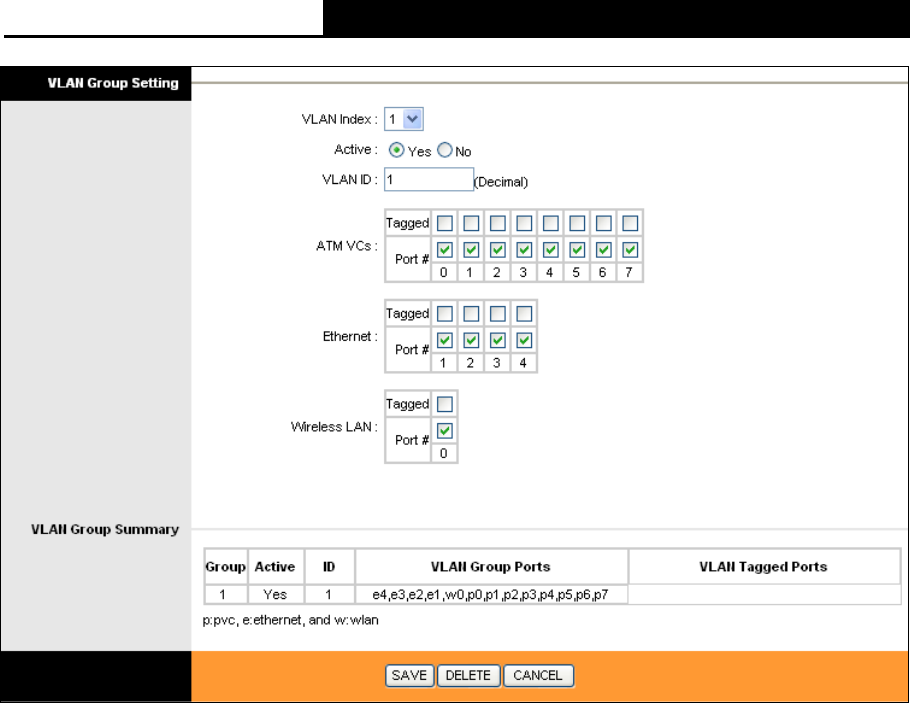Uncheck ATM VCs Port # 1 checkbox
Image resolution: width=910 pixels, height=703 pixels.
471,250
